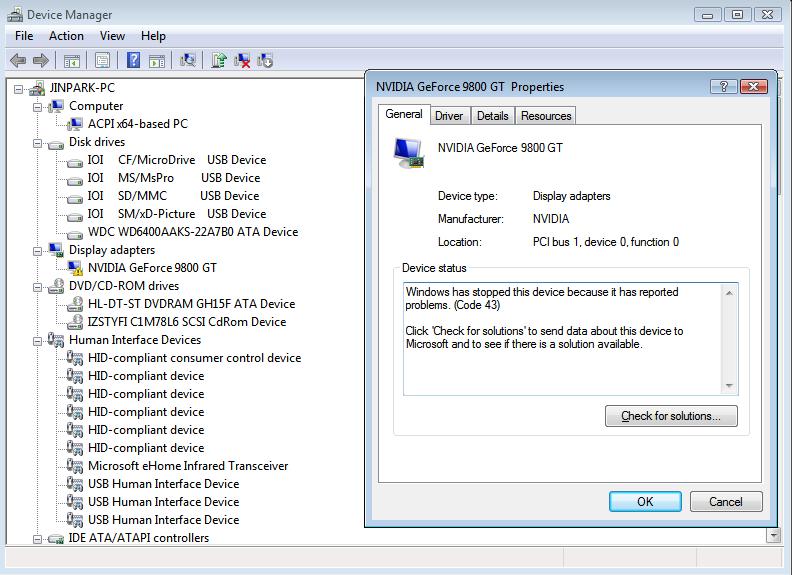
Task: Open the Properties toolbar icon
Action: 102,61
